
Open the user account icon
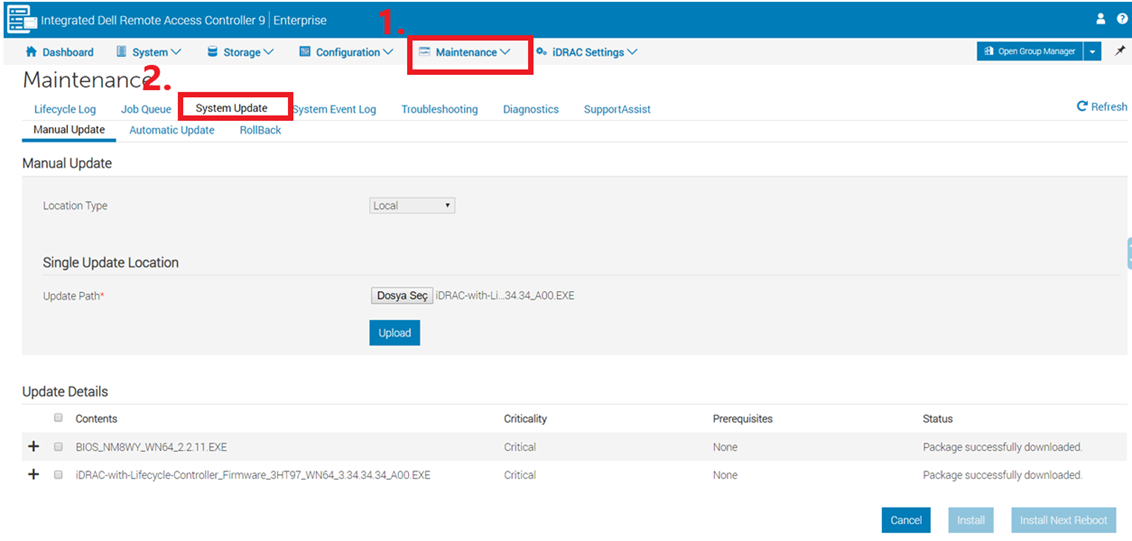(1101, 20)
